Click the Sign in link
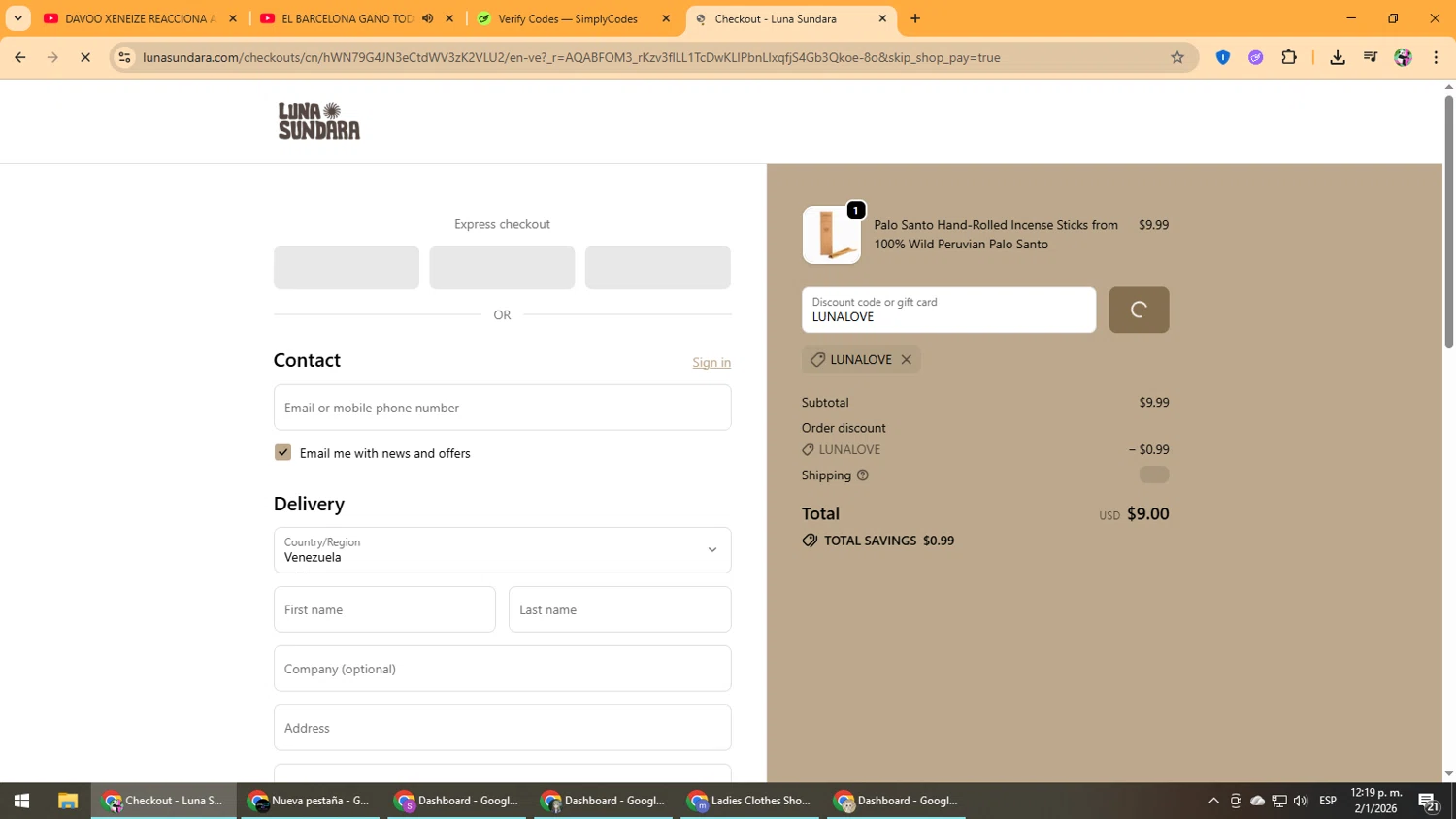 click(711, 362)
